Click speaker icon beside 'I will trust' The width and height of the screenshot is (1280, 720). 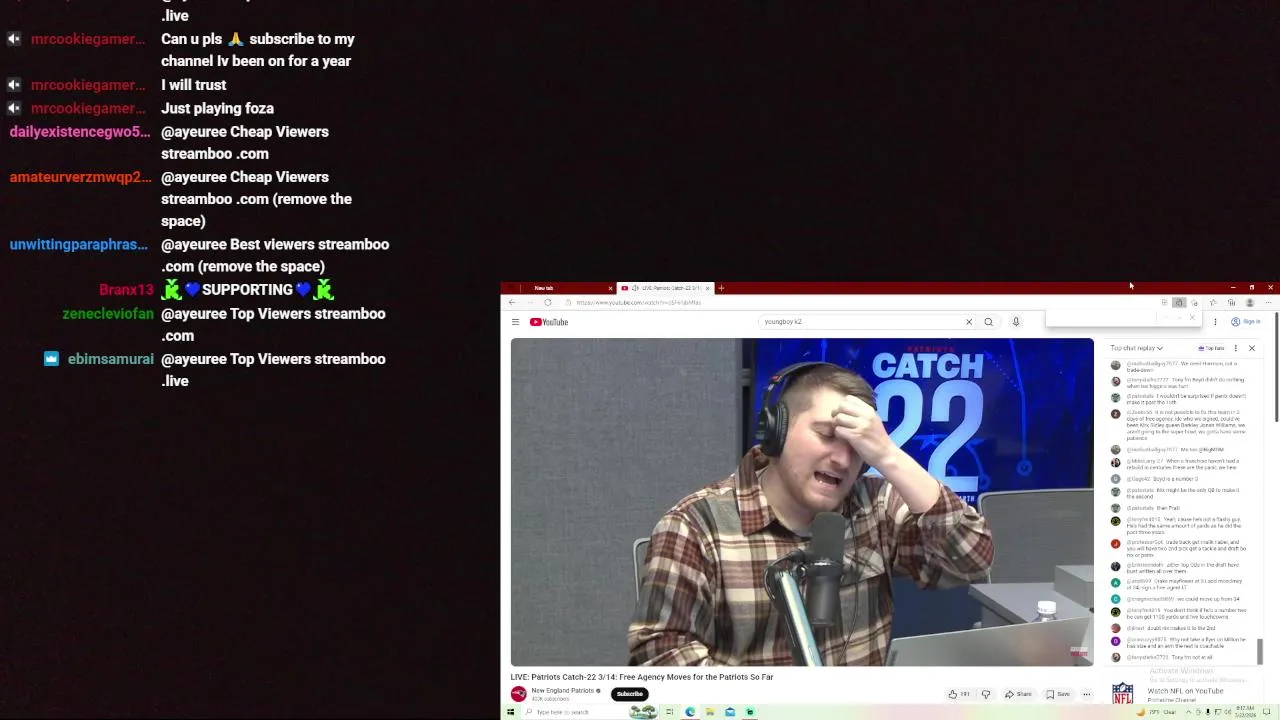pyautogui.click(x=14, y=85)
